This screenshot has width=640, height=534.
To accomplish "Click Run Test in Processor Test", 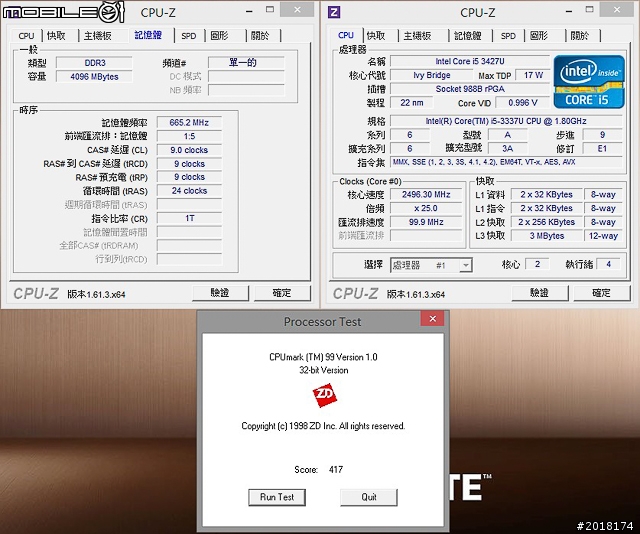I will coord(277,497).
